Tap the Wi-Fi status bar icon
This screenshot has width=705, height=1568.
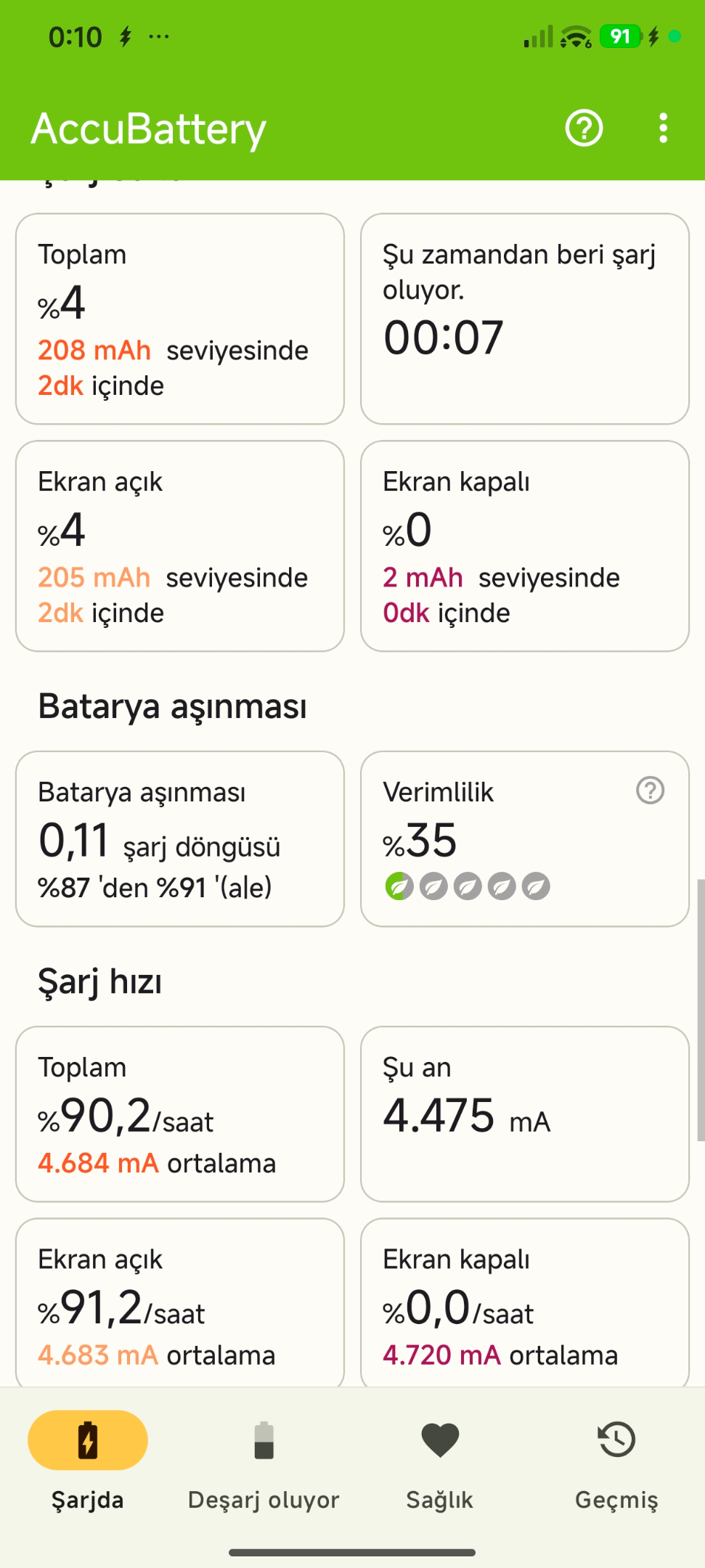576,36
